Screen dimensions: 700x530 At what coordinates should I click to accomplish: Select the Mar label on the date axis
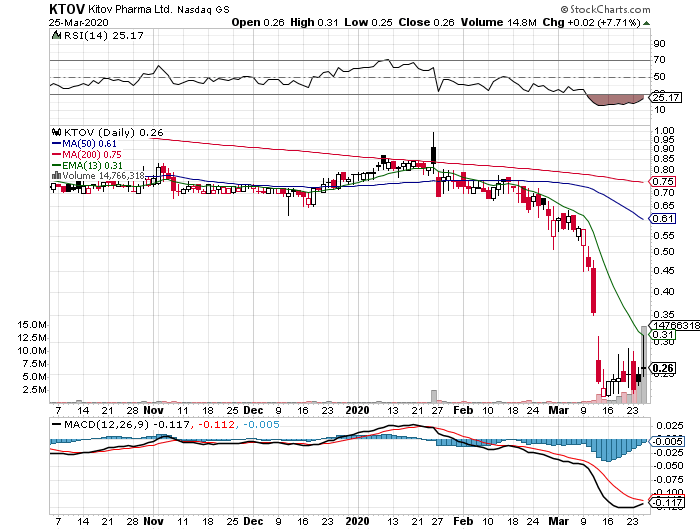557,410
